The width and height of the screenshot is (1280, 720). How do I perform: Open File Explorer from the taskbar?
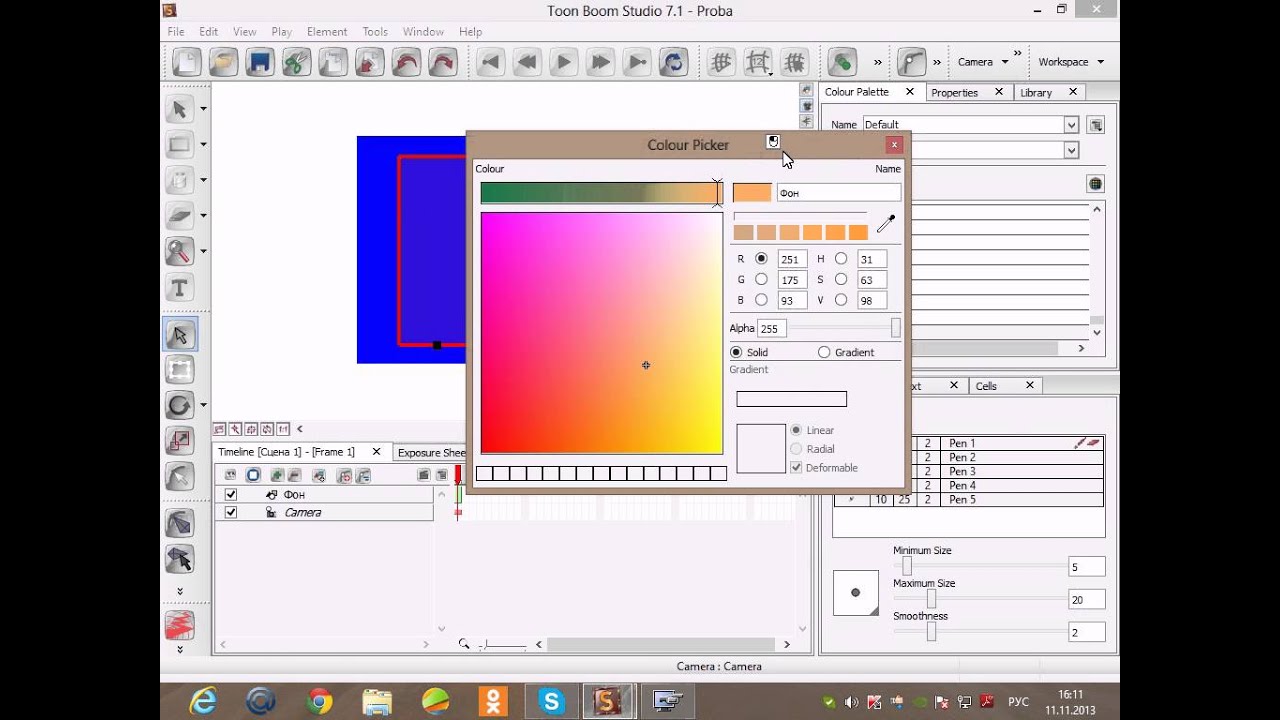(x=378, y=701)
